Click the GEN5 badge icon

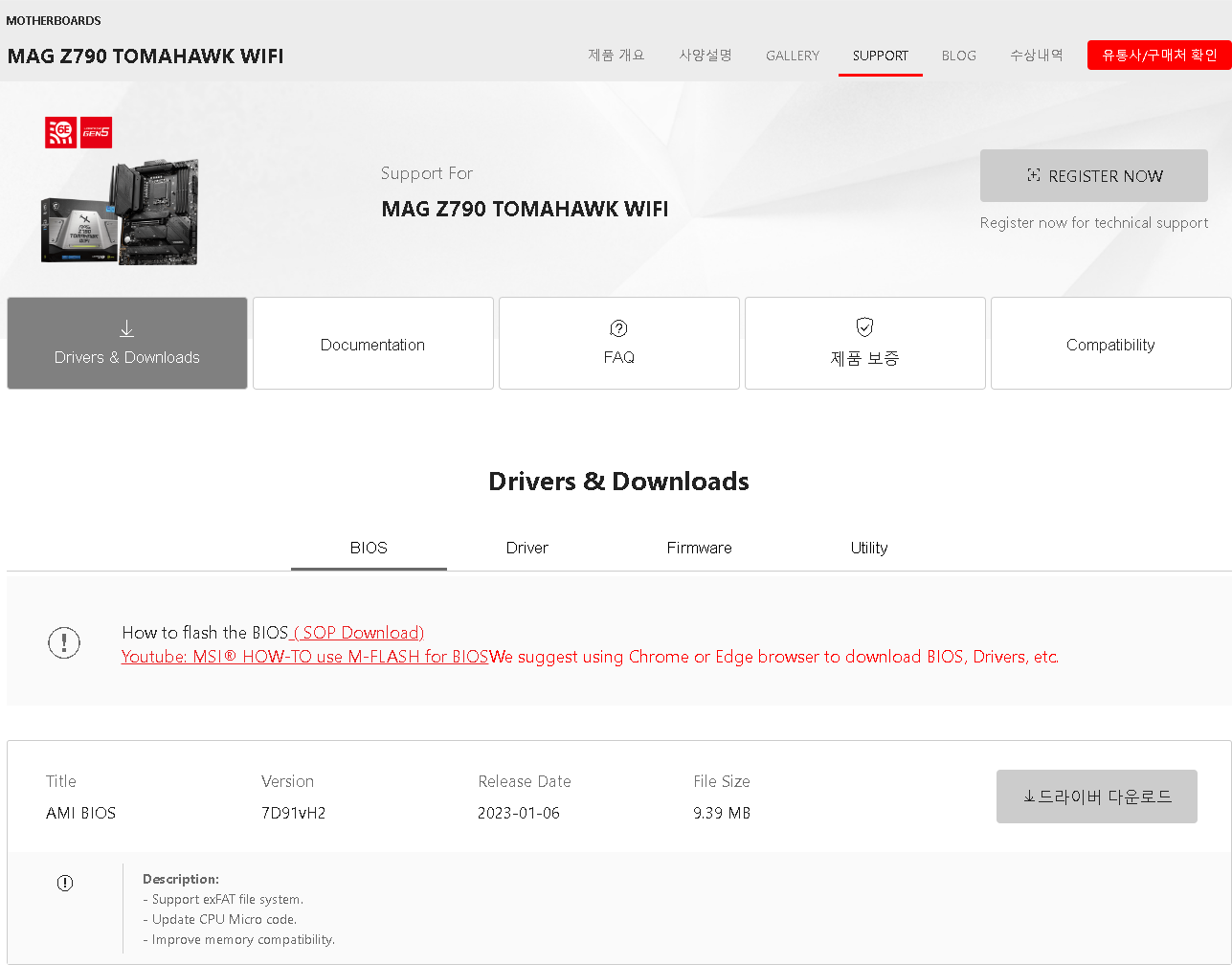point(96,132)
